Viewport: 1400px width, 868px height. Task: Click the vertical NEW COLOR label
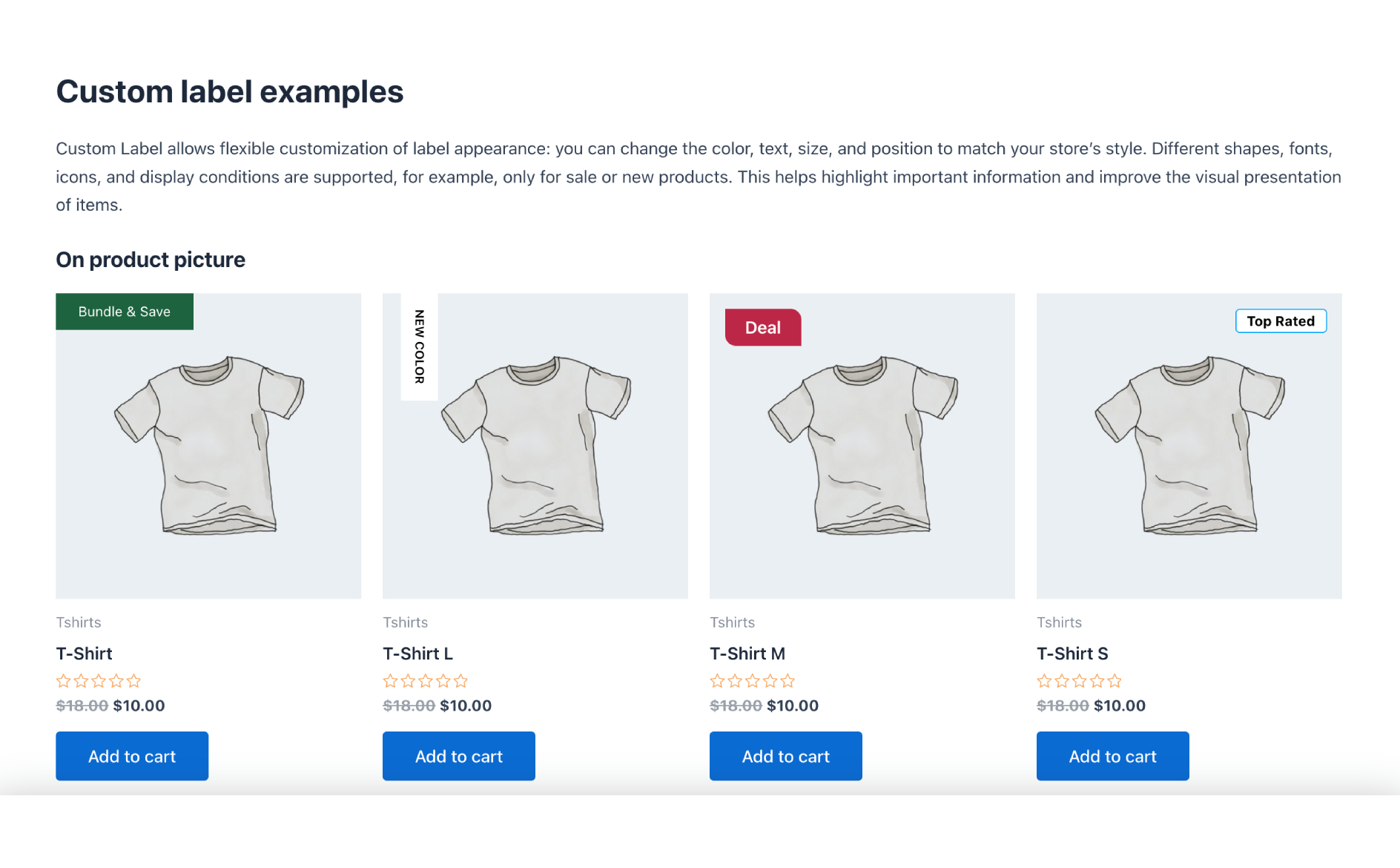point(419,346)
